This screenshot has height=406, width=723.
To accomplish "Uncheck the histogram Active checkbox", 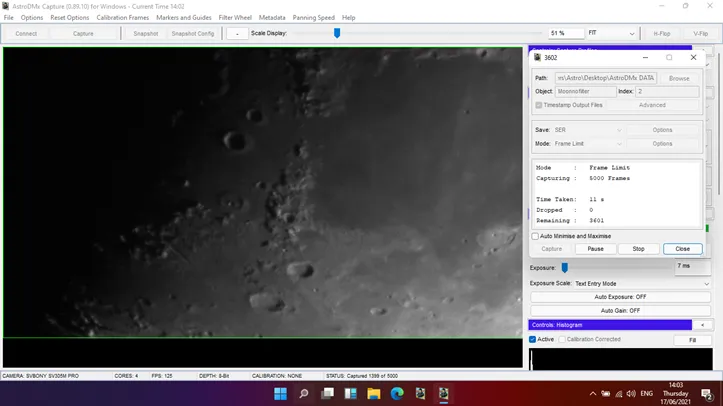I will [x=533, y=340].
